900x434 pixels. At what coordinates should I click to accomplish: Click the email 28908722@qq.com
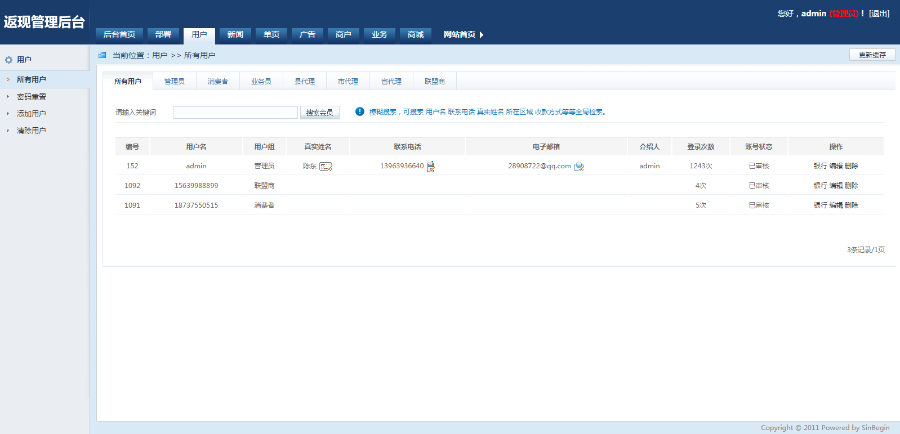tap(540, 166)
